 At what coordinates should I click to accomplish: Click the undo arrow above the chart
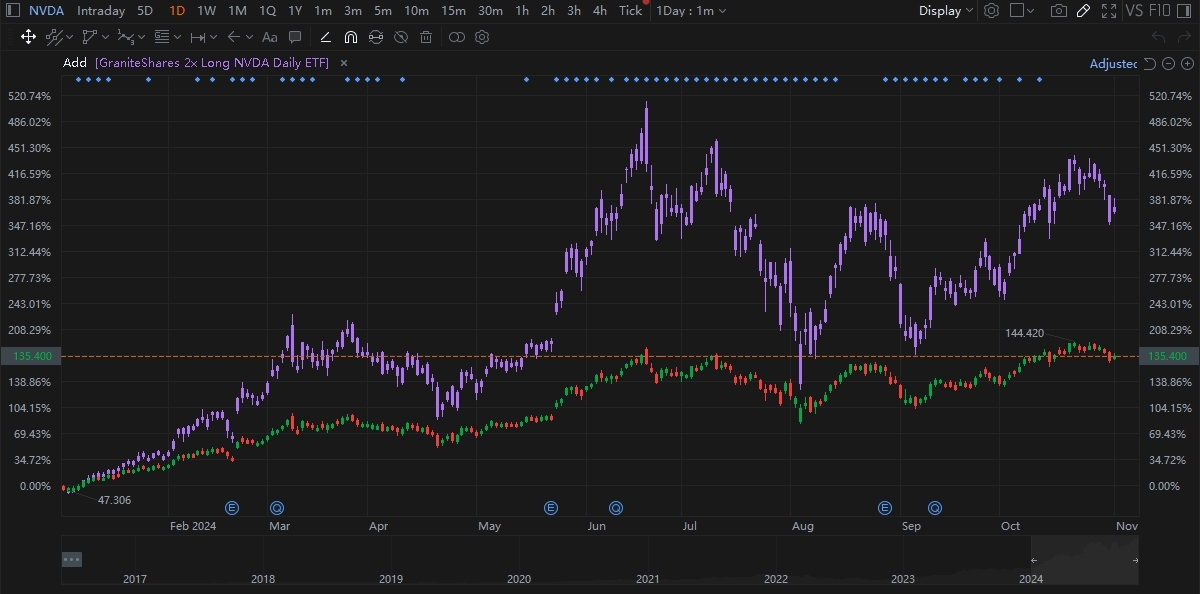[x=1160, y=37]
